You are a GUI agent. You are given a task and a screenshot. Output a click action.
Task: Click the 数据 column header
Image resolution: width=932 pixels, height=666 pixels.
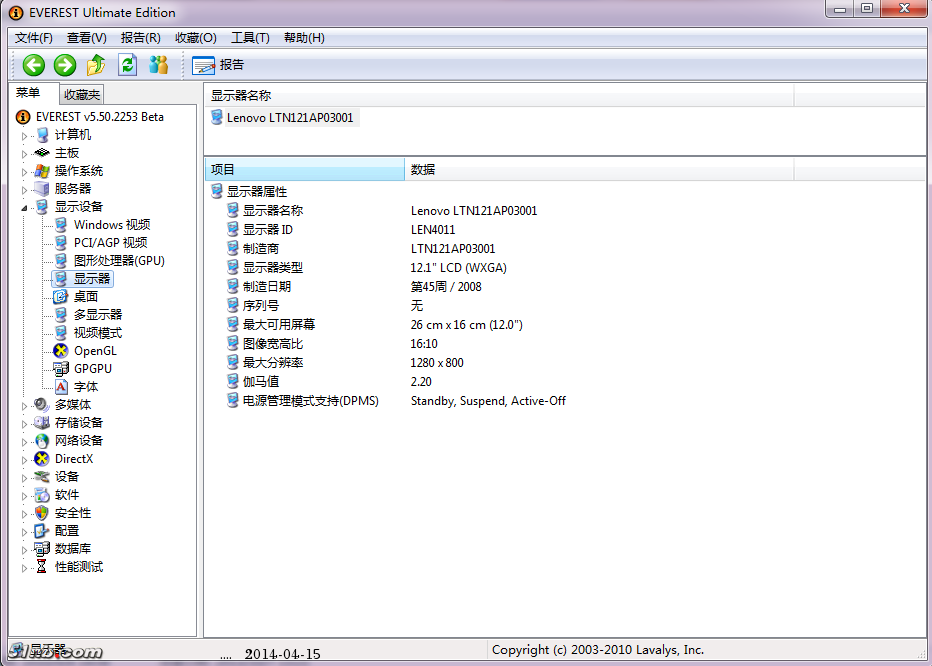point(598,170)
